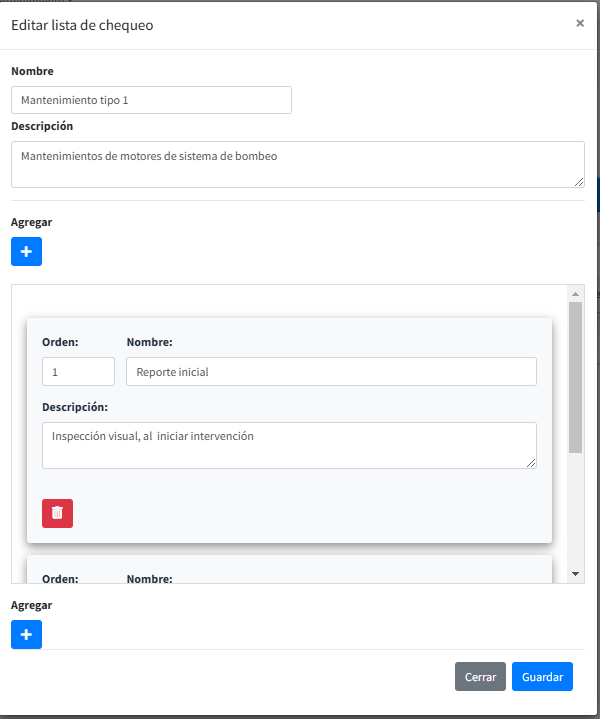Click the top Agregar plus button
Screen dimensions: 600x719
coord(26,251)
